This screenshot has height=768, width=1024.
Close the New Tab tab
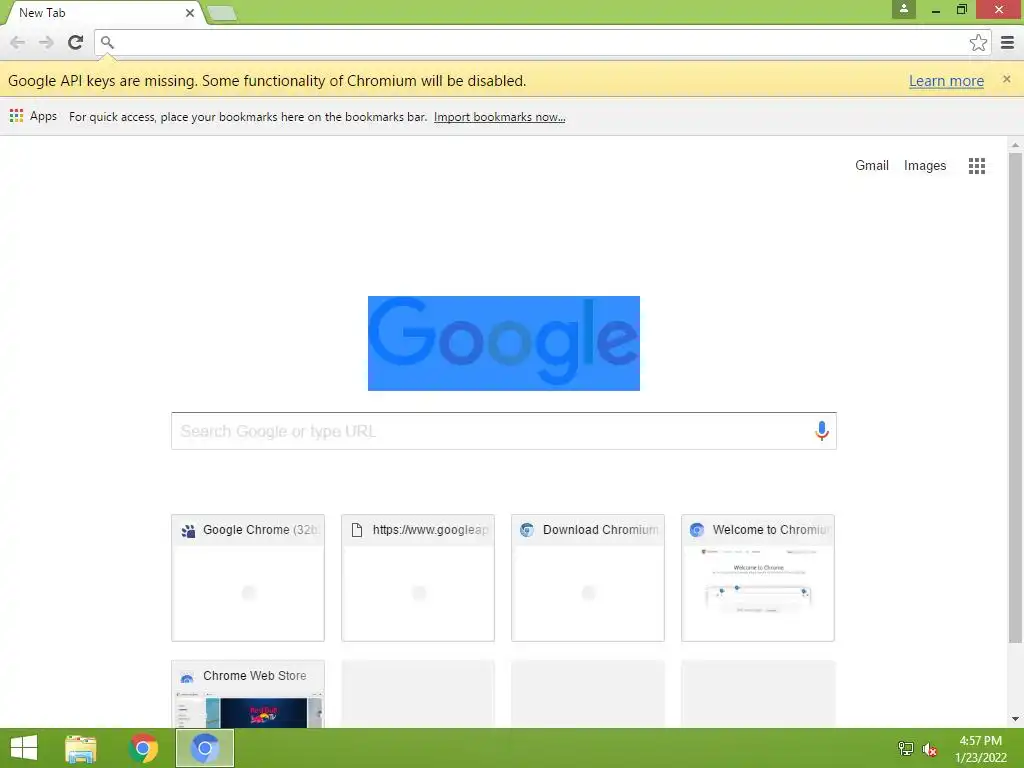(x=189, y=12)
